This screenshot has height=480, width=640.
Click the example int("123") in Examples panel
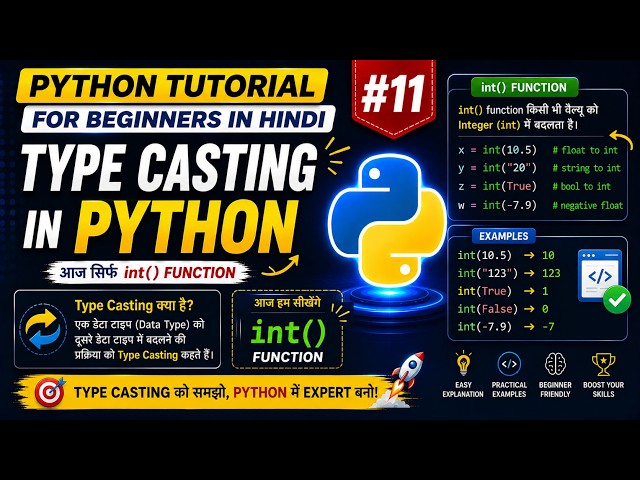pyautogui.click(x=488, y=273)
